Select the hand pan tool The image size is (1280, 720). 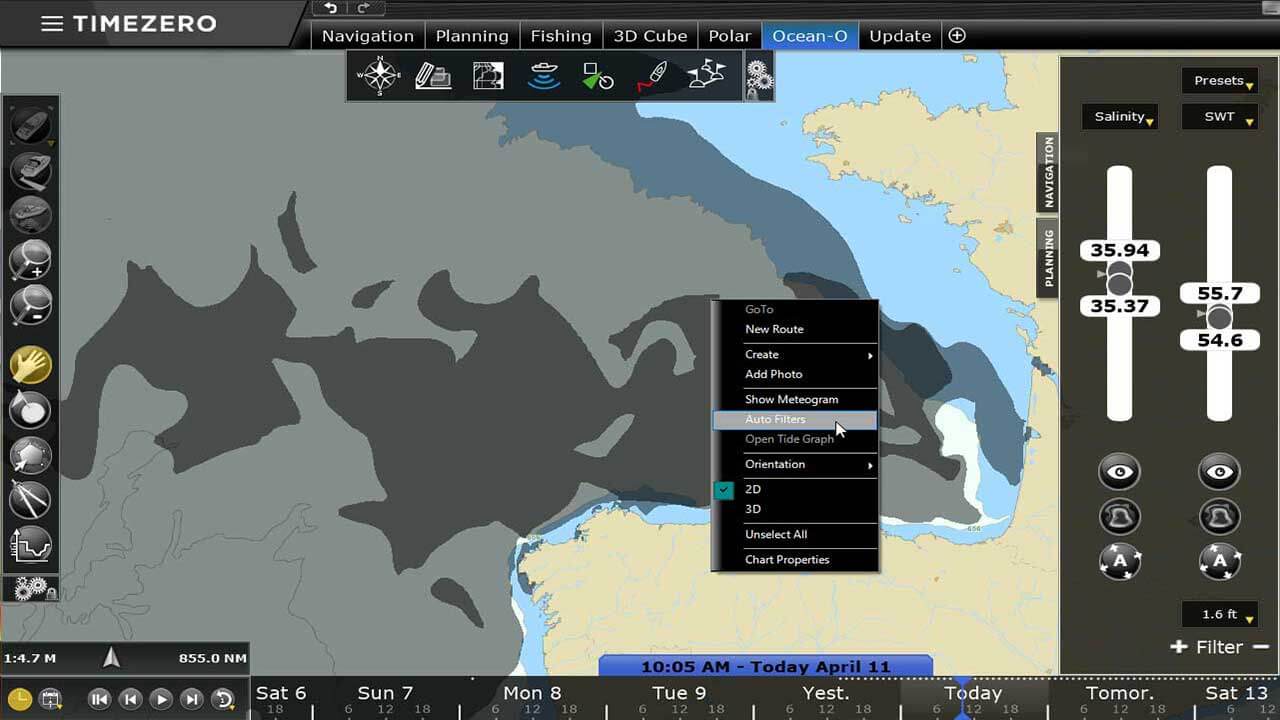(30, 365)
